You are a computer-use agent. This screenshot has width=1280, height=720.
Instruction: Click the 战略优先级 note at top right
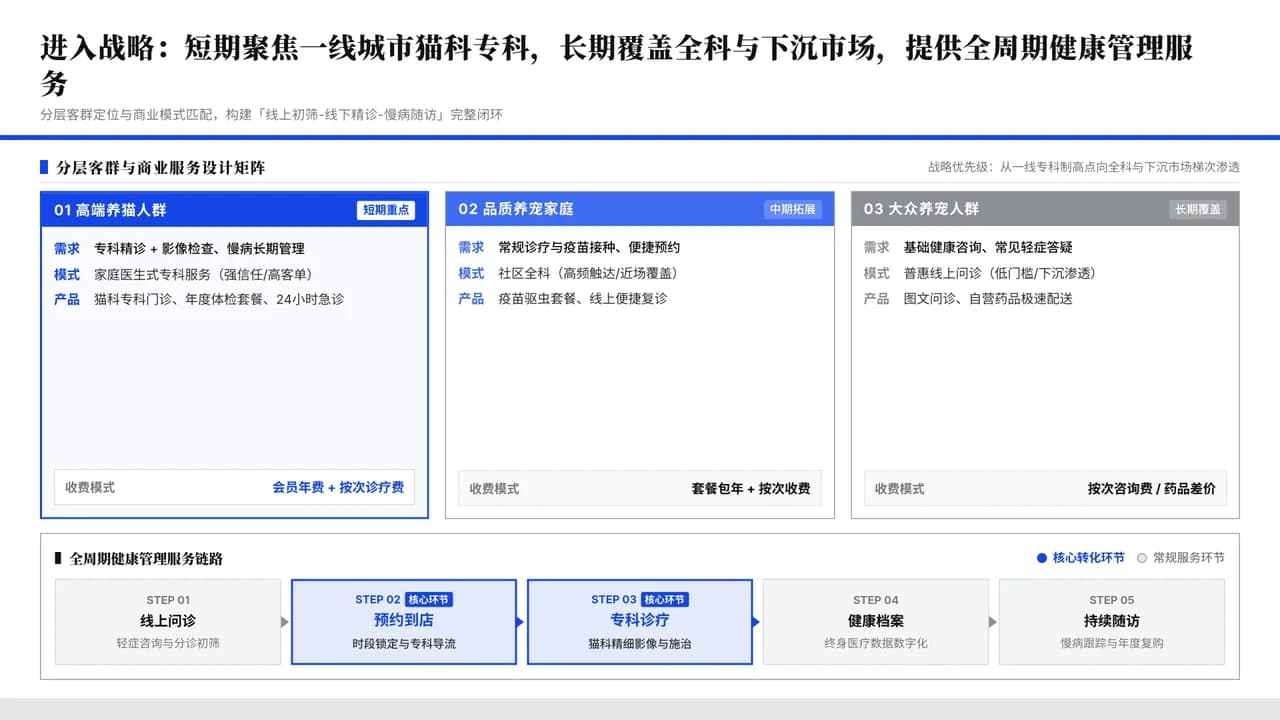tap(1084, 167)
